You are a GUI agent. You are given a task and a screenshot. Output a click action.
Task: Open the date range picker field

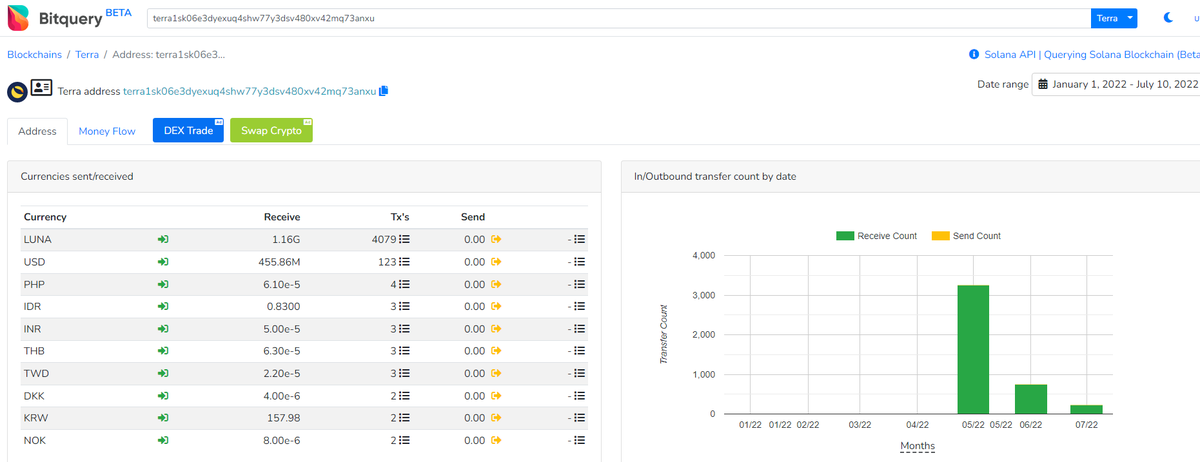[x=1115, y=84]
